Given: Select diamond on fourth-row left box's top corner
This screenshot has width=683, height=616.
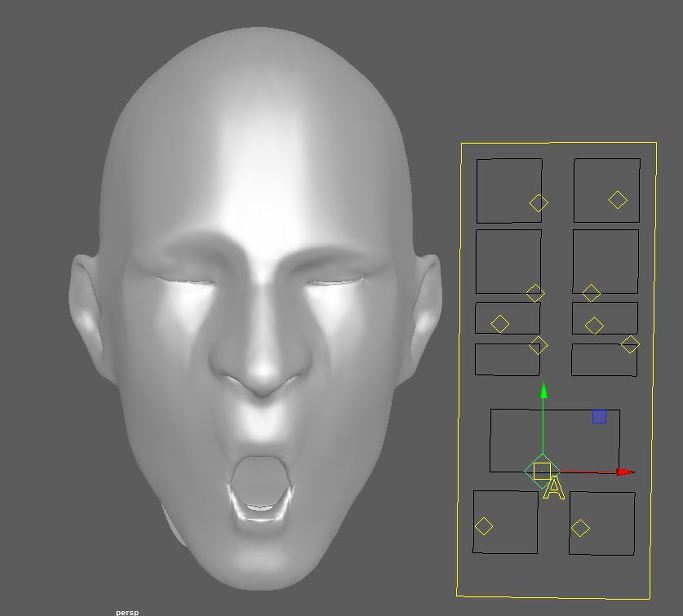Looking at the screenshot, I should (x=538, y=345).
